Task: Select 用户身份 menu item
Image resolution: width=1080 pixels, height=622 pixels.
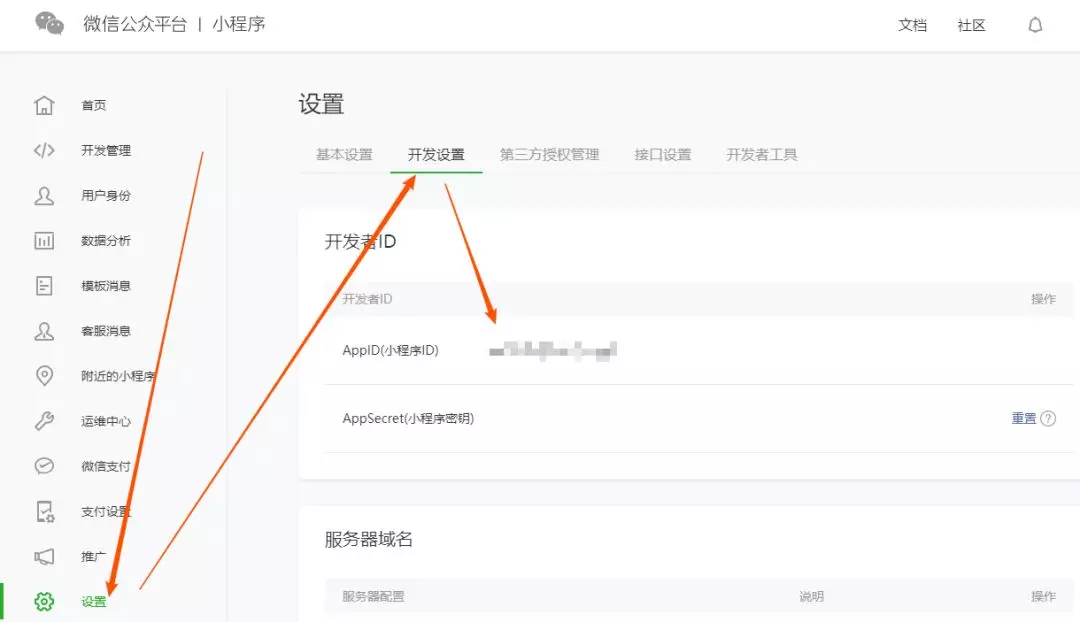Action: pos(106,196)
